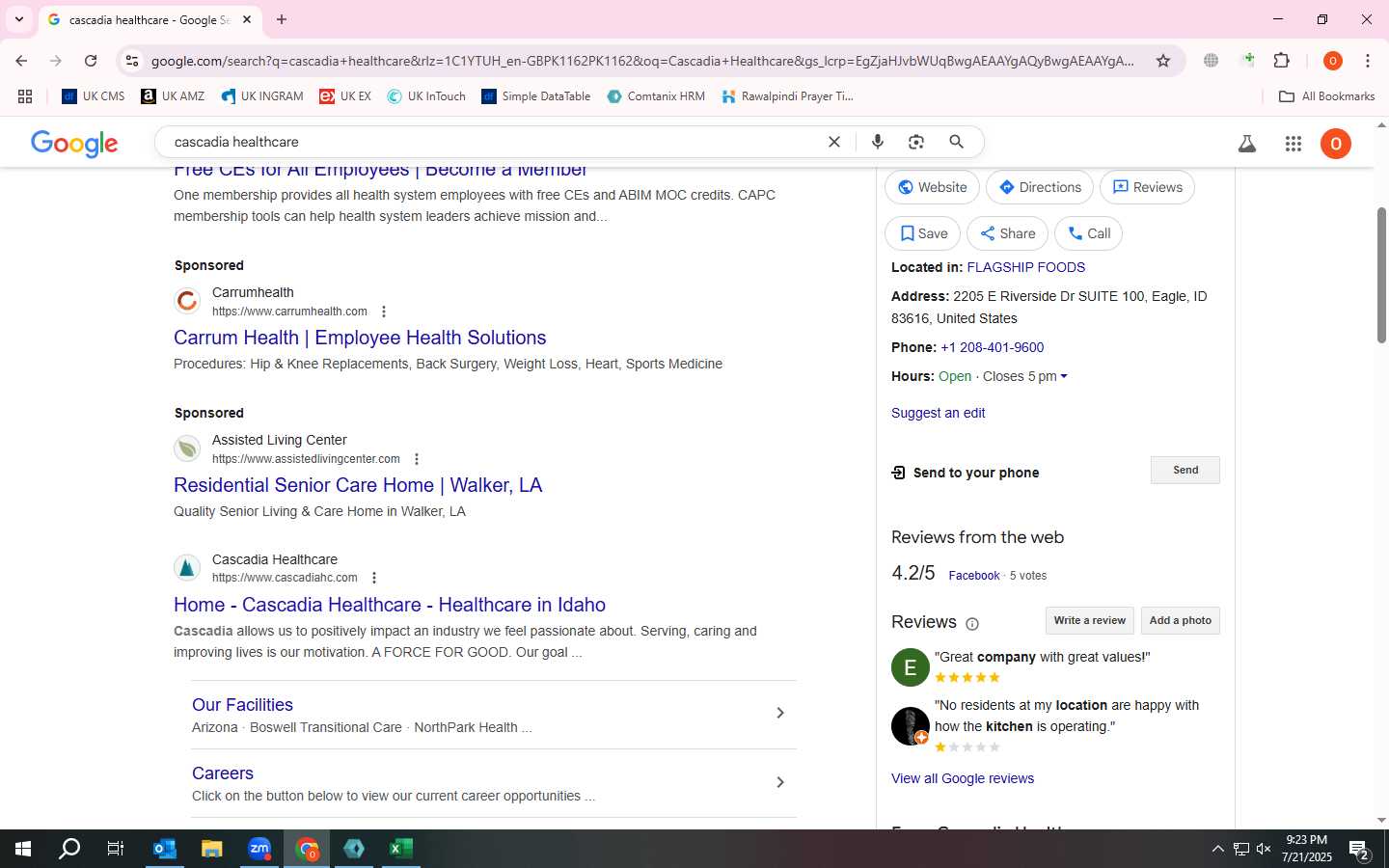Go to the Google logo homepage
The width and height of the screenshot is (1389, 868).
[74, 144]
